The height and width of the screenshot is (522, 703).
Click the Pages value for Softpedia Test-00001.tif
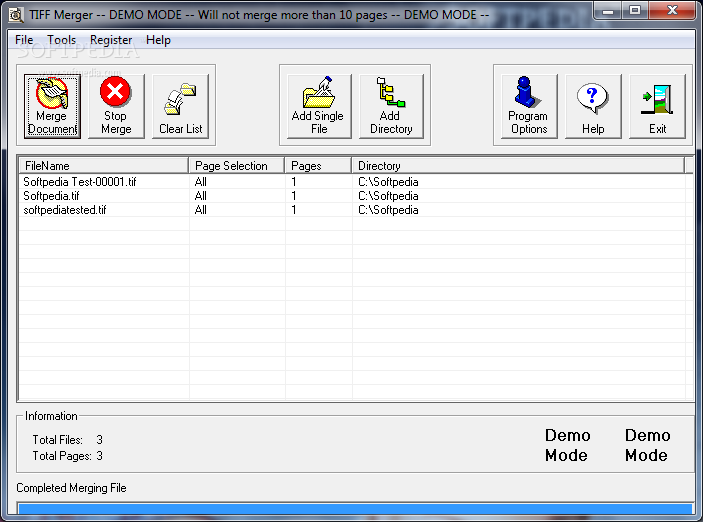point(294,182)
